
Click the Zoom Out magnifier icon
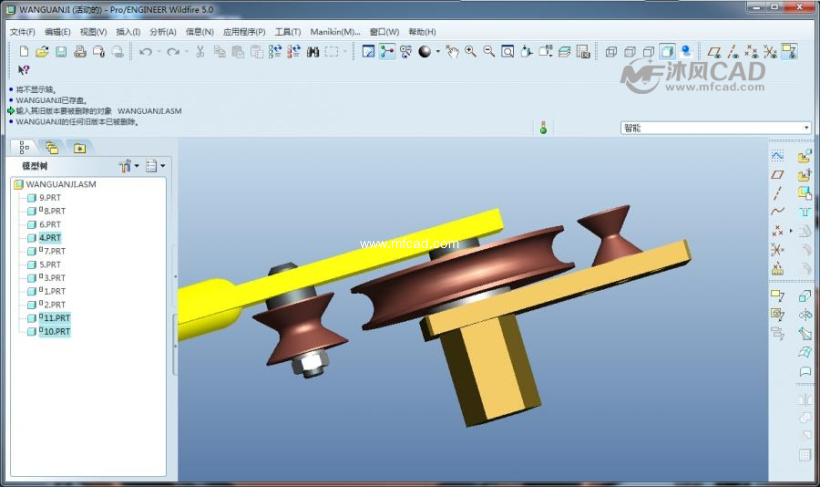tap(489, 51)
